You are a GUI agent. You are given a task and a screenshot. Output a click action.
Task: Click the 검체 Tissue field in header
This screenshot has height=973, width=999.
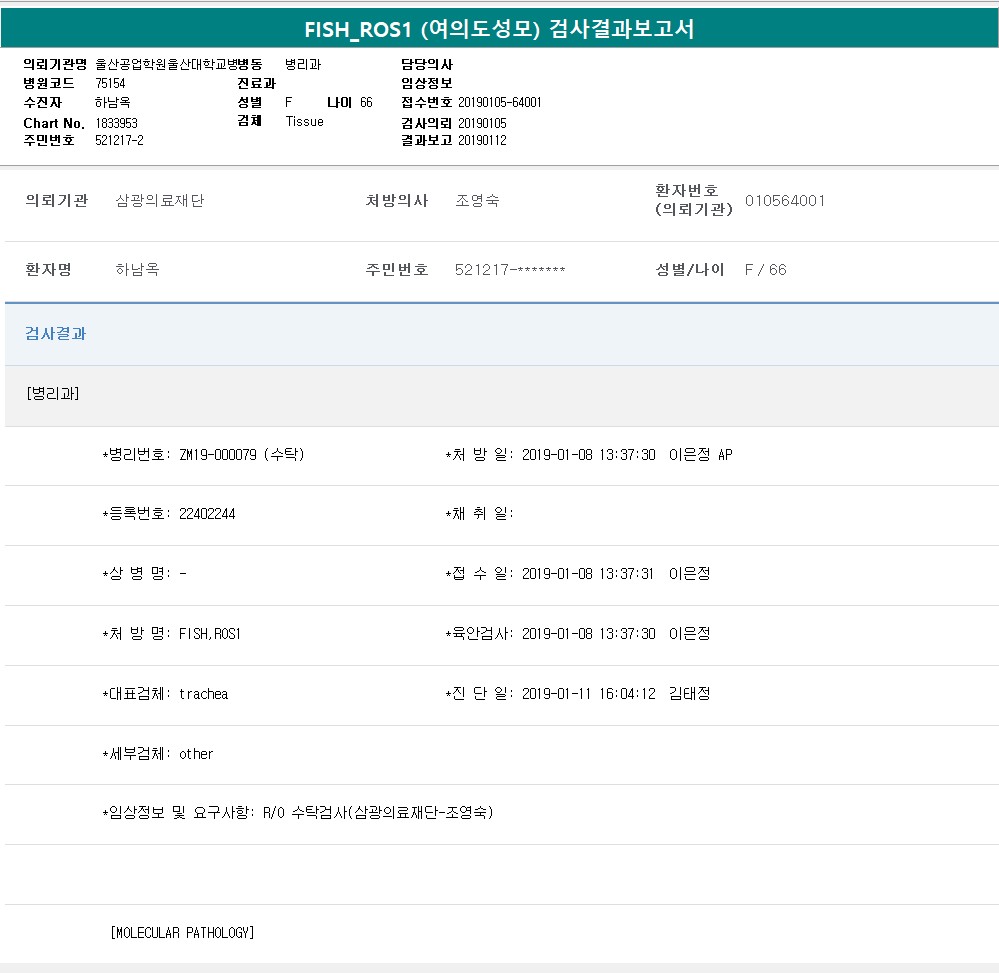305,121
